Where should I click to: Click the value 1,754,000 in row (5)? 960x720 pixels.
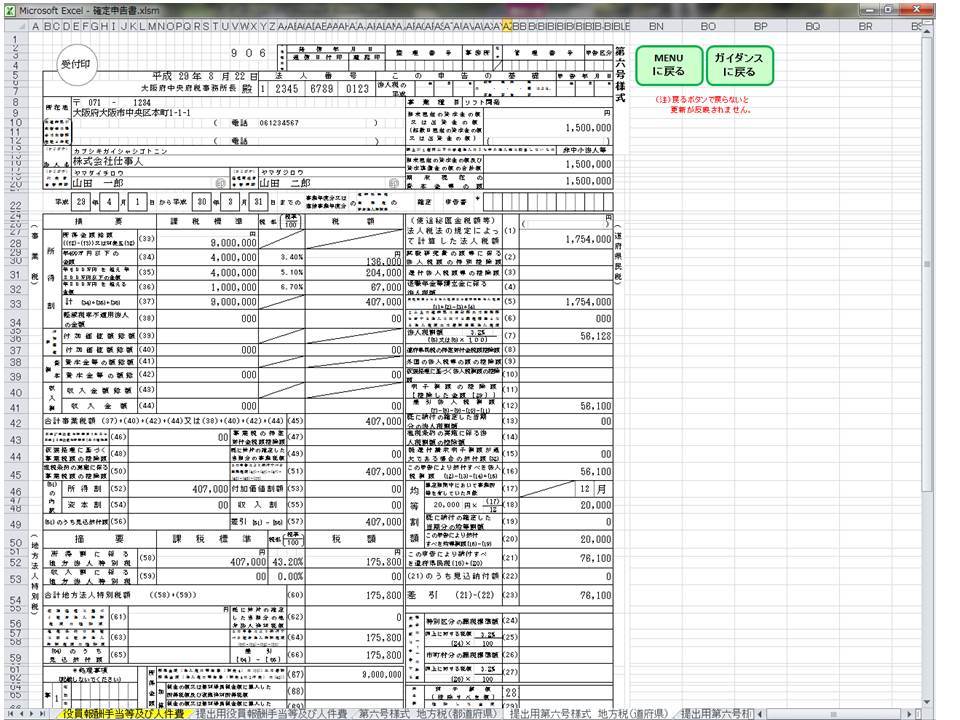coord(588,302)
